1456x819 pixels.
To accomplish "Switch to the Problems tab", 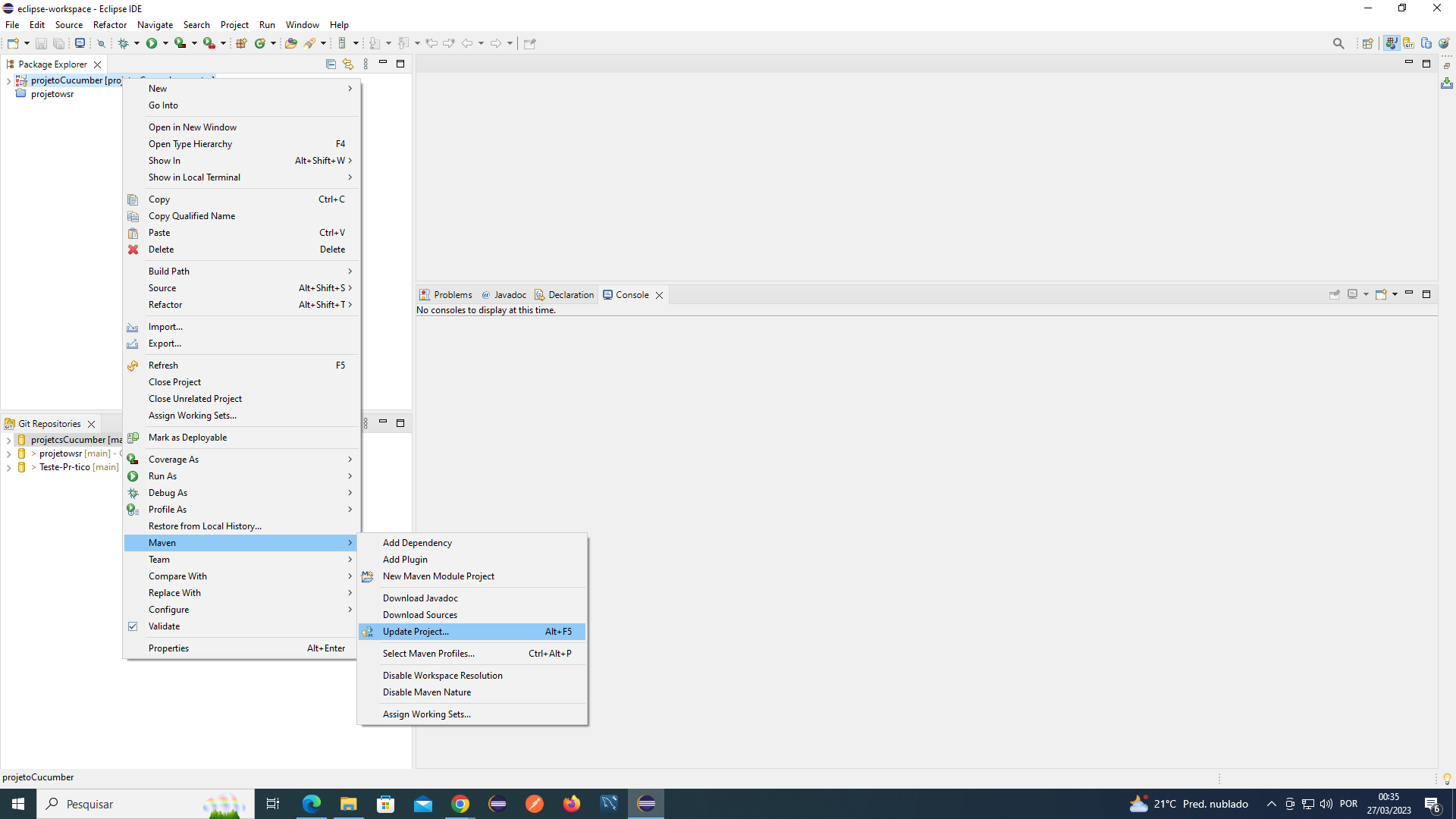I will coord(451,294).
